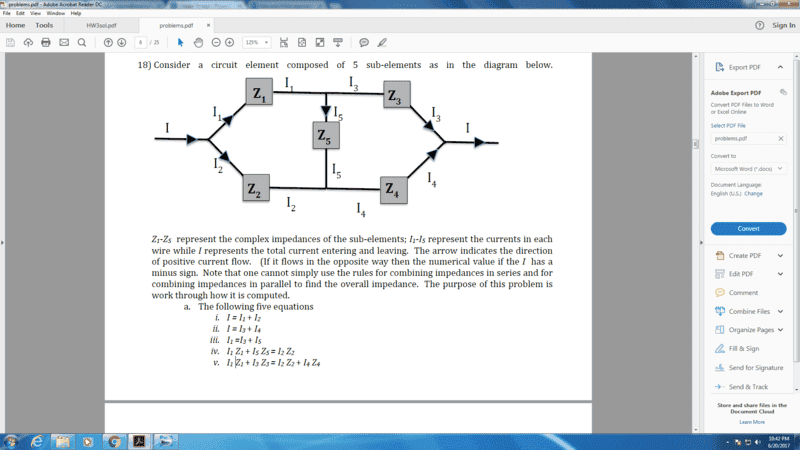Screen dimensions: 800x450
Task: Activate the Highlight text pen tool
Action: 382,42
